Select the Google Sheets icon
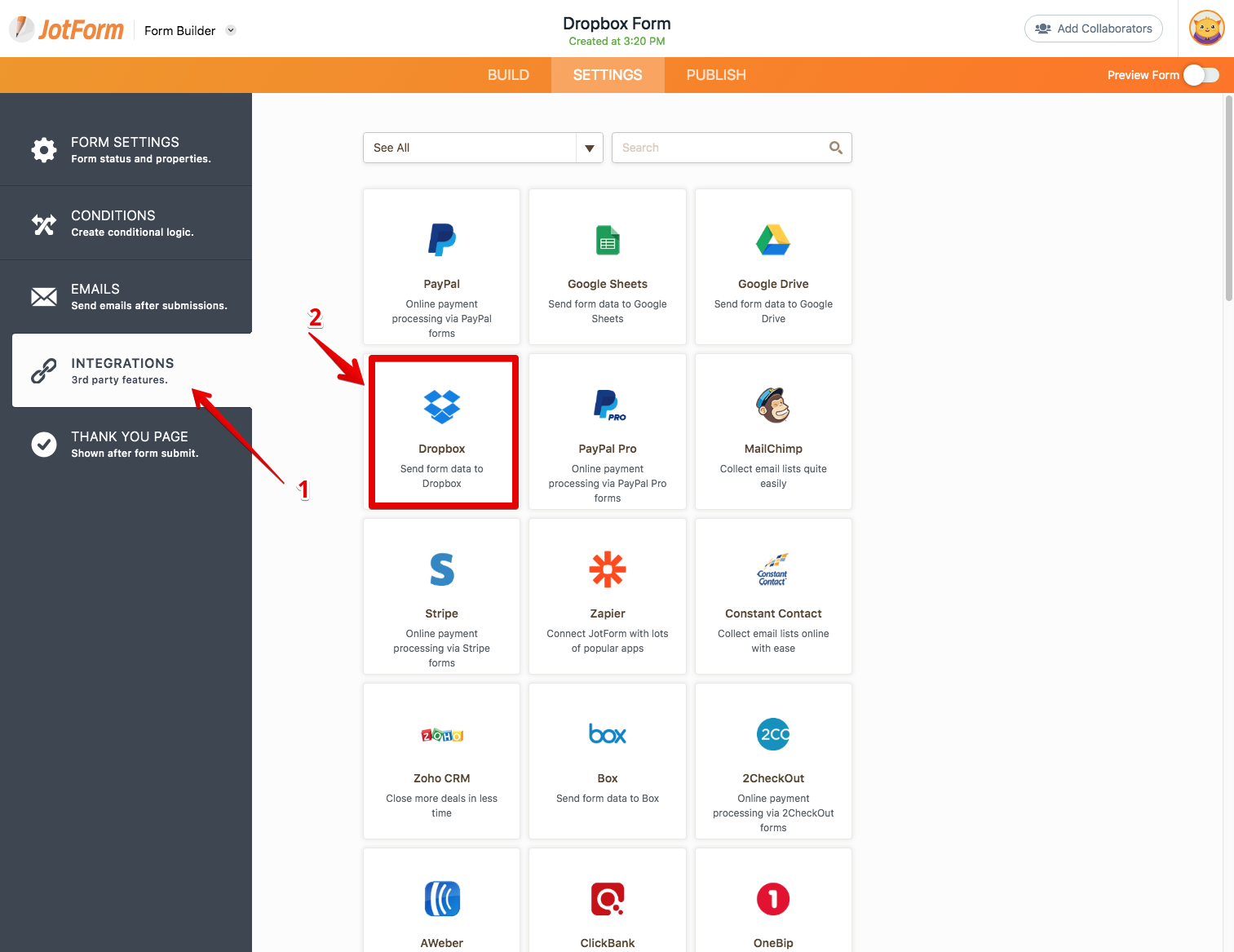The height and width of the screenshot is (952, 1234). [x=608, y=240]
